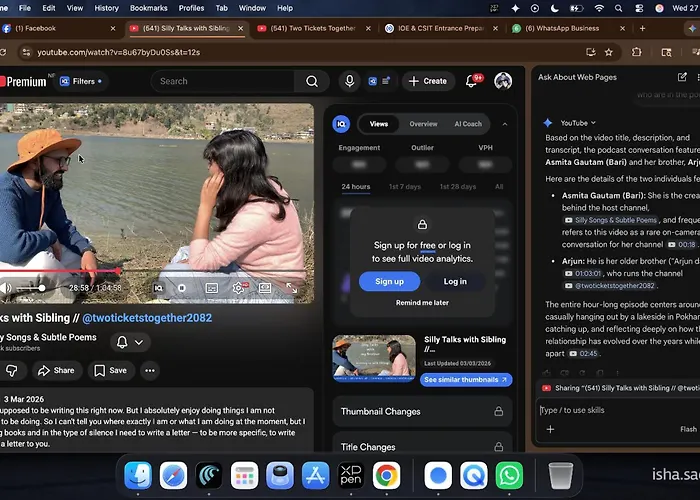The image size is (700, 500).
Task: Switch to the AI Coach tab
Action: 468,124
